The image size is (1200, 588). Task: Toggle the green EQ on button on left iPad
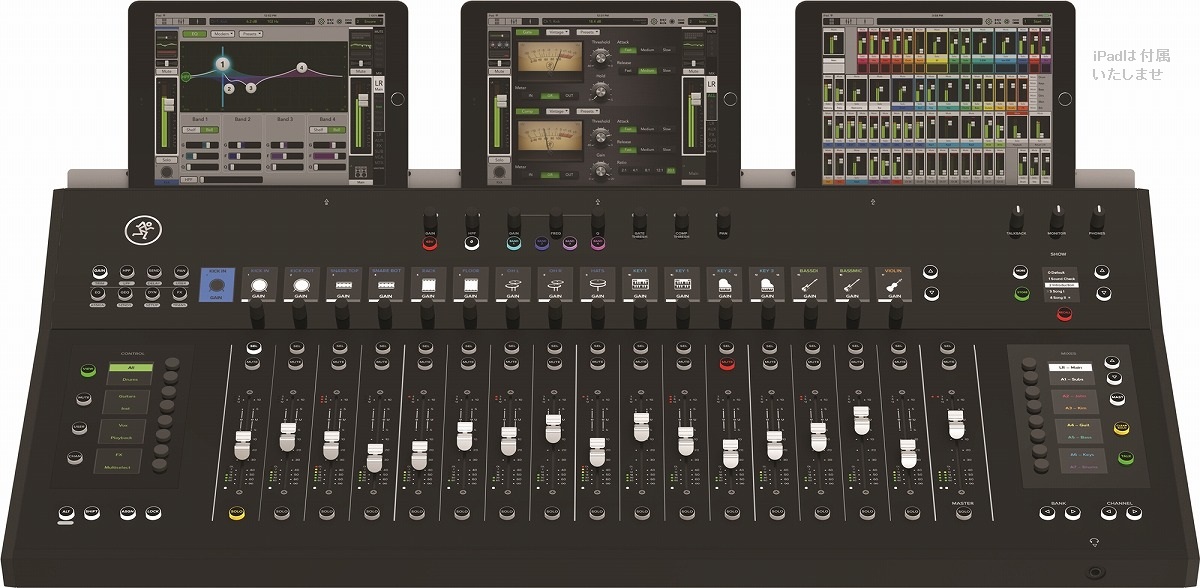pyautogui.click(x=195, y=34)
